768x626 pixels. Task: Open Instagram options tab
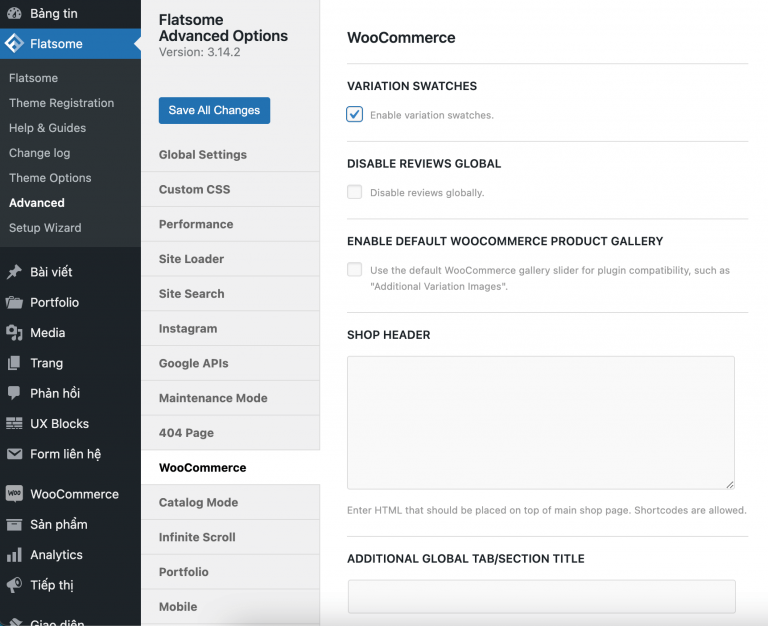click(230, 329)
